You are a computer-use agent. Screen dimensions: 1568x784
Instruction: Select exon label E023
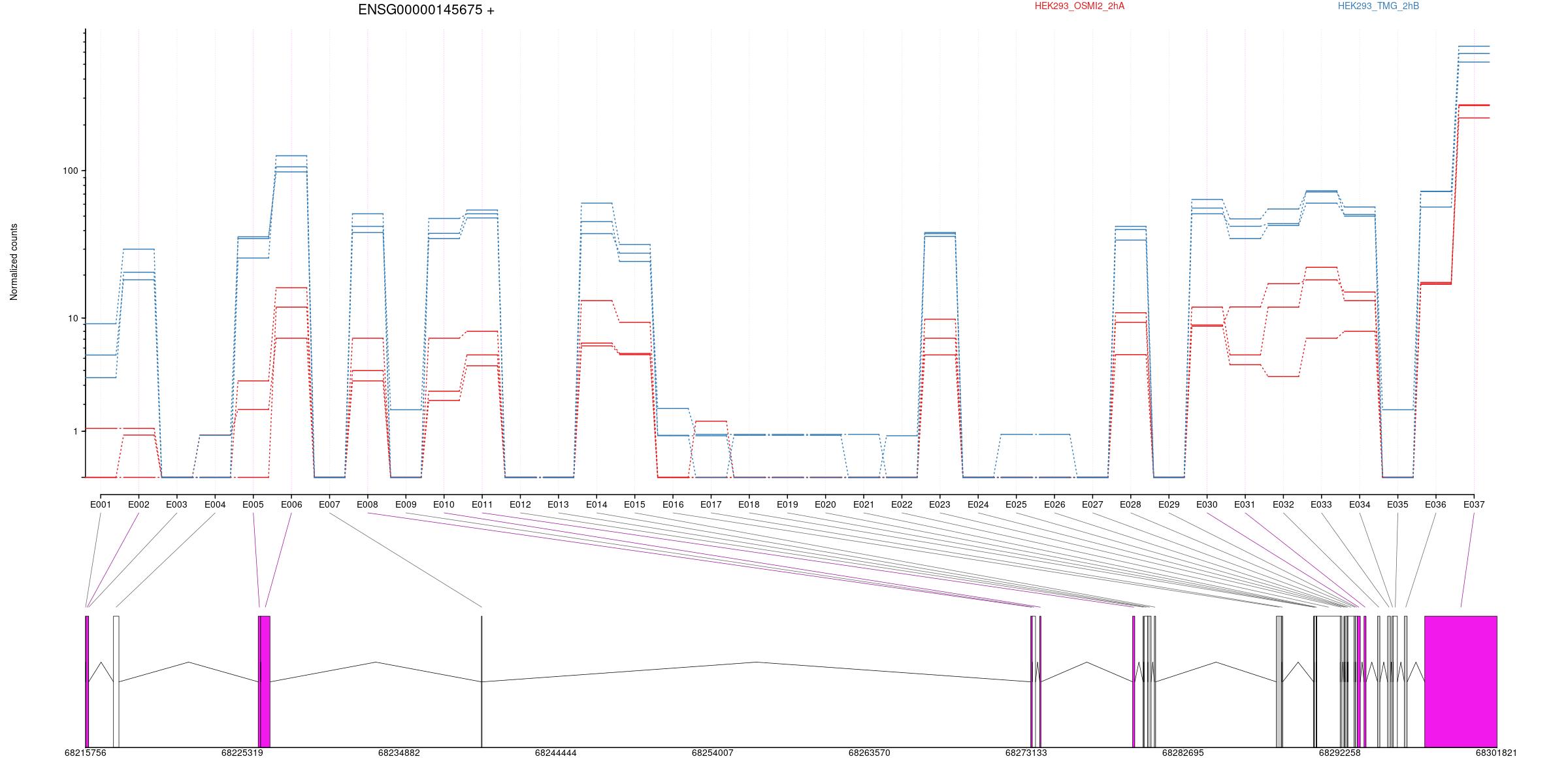point(939,504)
